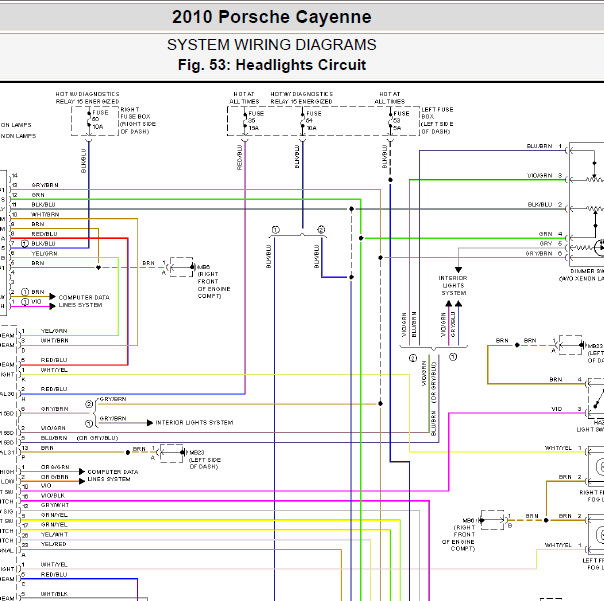Click the MB6 ground symbol

[493, 520]
